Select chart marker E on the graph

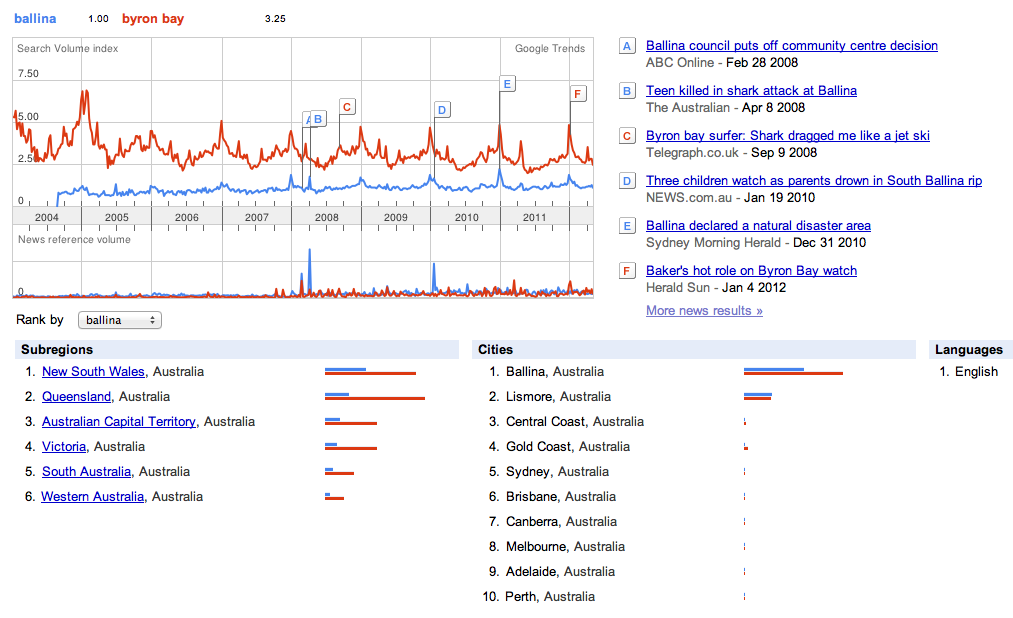507,84
